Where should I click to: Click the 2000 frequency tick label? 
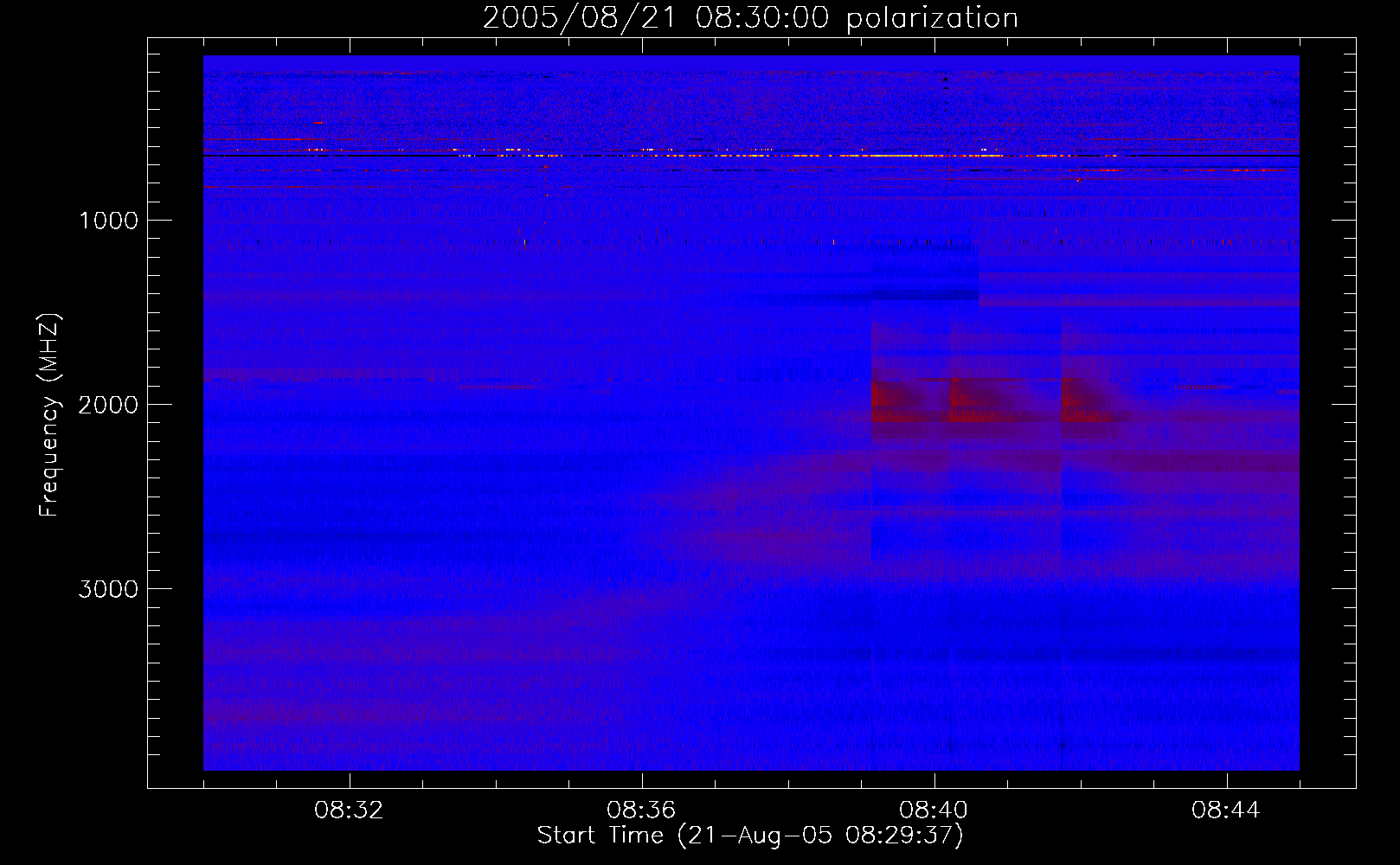click(x=108, y=405)
